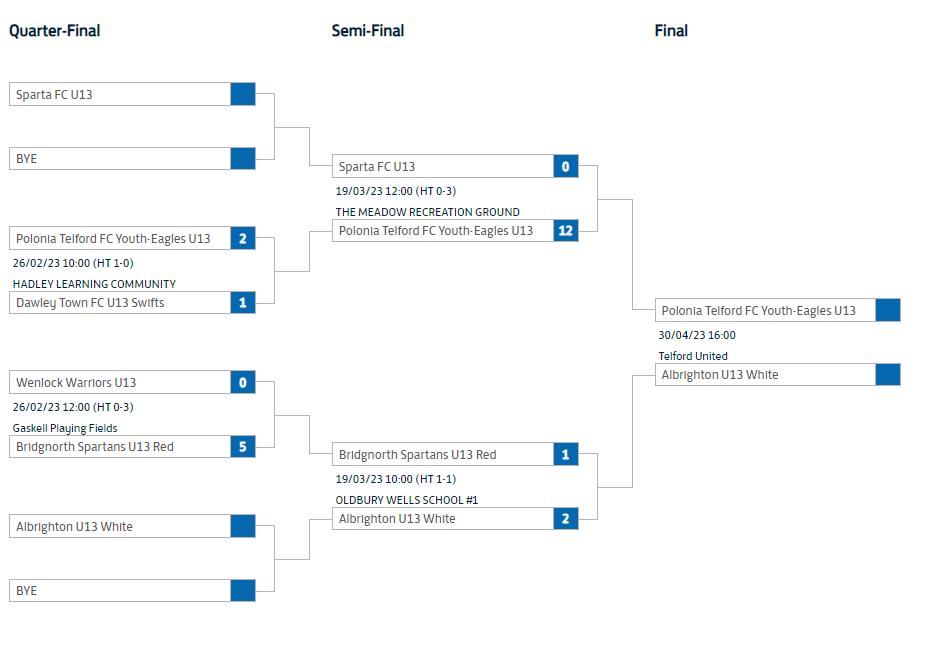The width and height of the screenshot is (931, 647).
Task: Click the Telford United venue label
Action: click(693, 356)
